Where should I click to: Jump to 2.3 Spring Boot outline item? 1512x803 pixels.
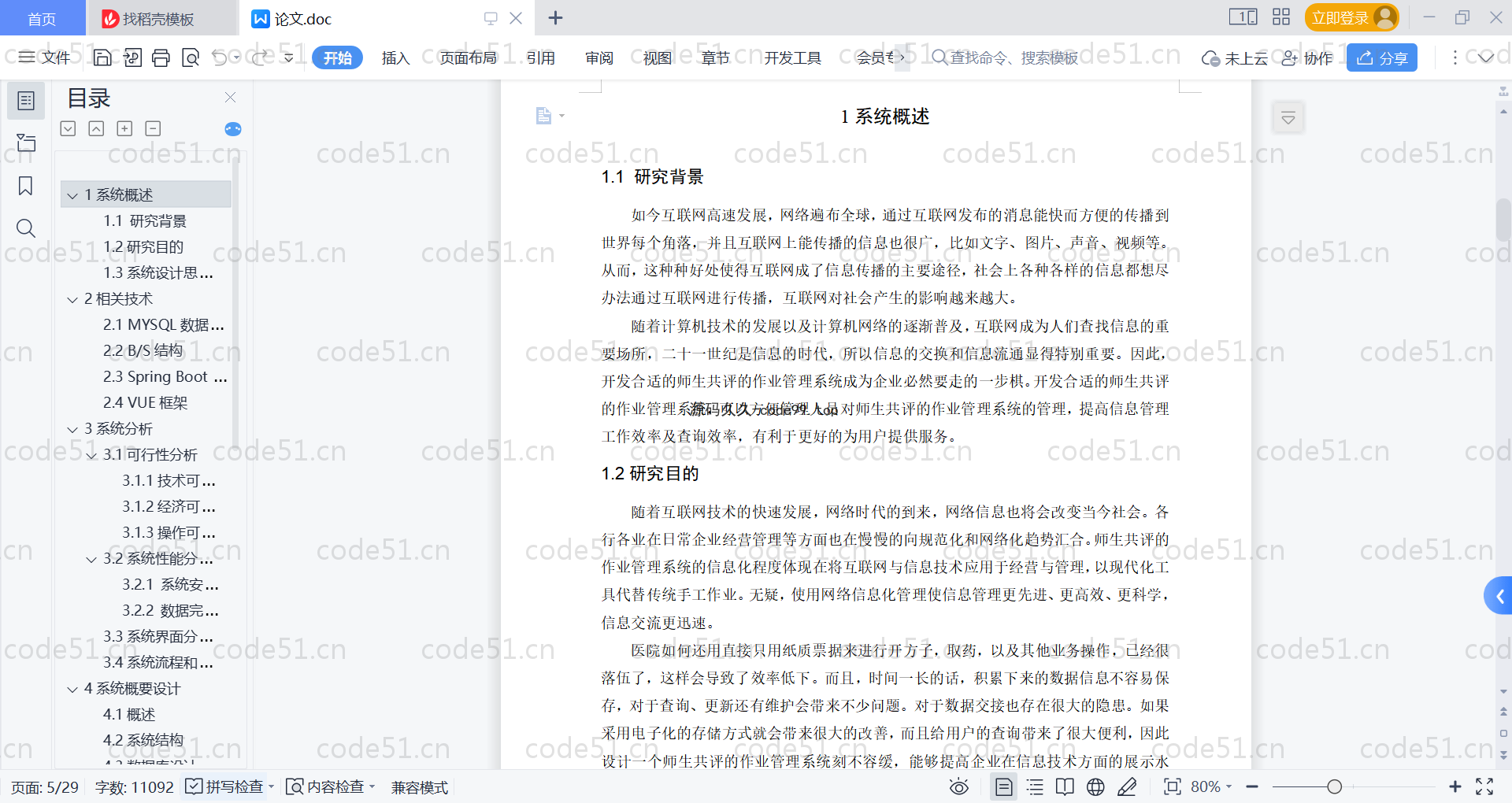tap(165, 377)
